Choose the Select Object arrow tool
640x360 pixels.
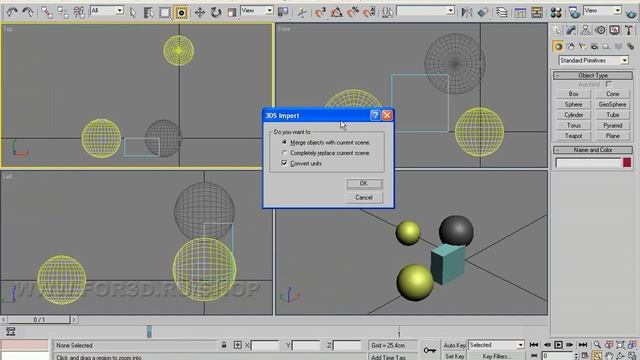[x=133, y=12]
